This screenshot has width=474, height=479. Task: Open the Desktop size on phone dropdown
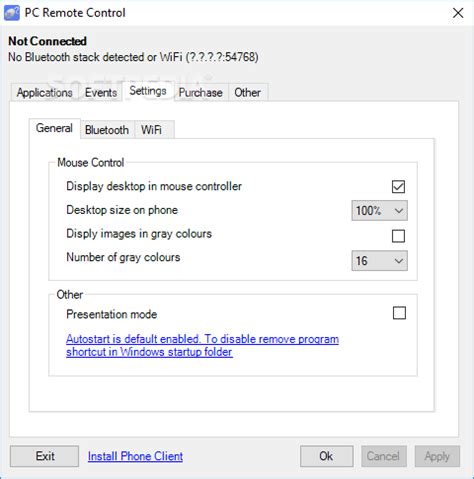pyautogui.click(x=379, y=210)
